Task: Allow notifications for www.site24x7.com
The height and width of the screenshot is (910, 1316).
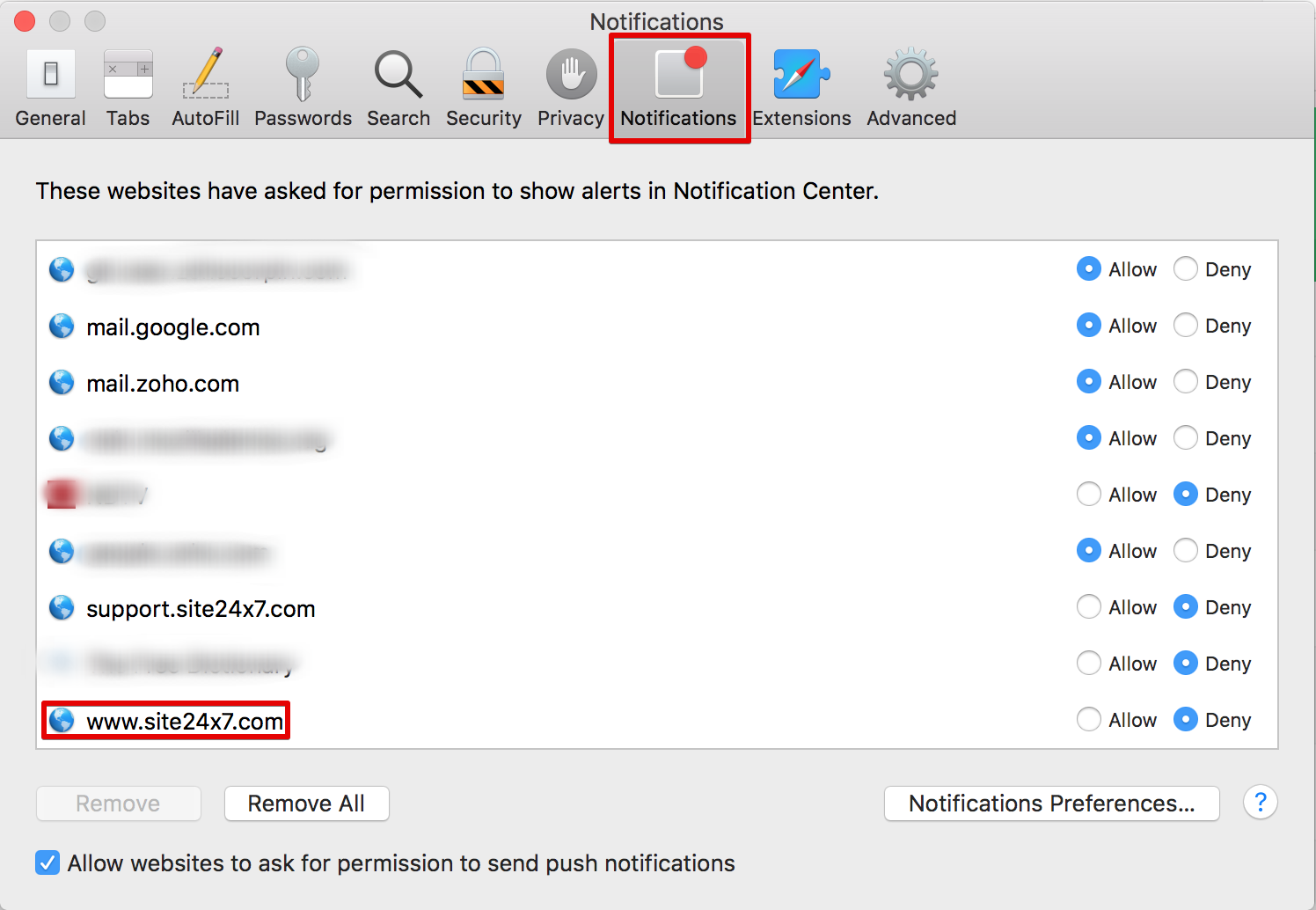Action: pyautogui.click(x=1089, y=720)
